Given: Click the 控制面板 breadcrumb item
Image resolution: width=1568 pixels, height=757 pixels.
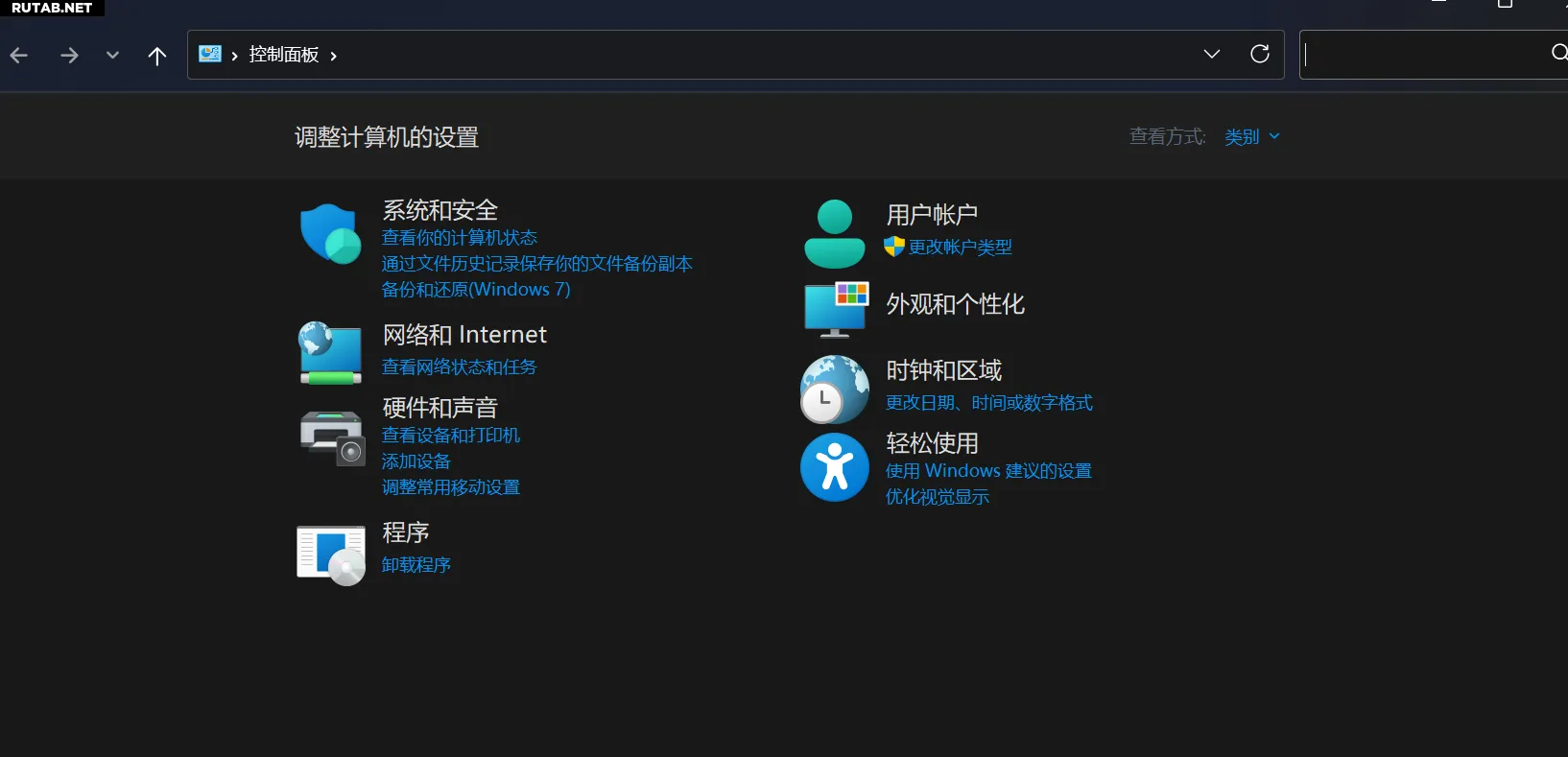Looking at the screenshot, I should (283, 55).
